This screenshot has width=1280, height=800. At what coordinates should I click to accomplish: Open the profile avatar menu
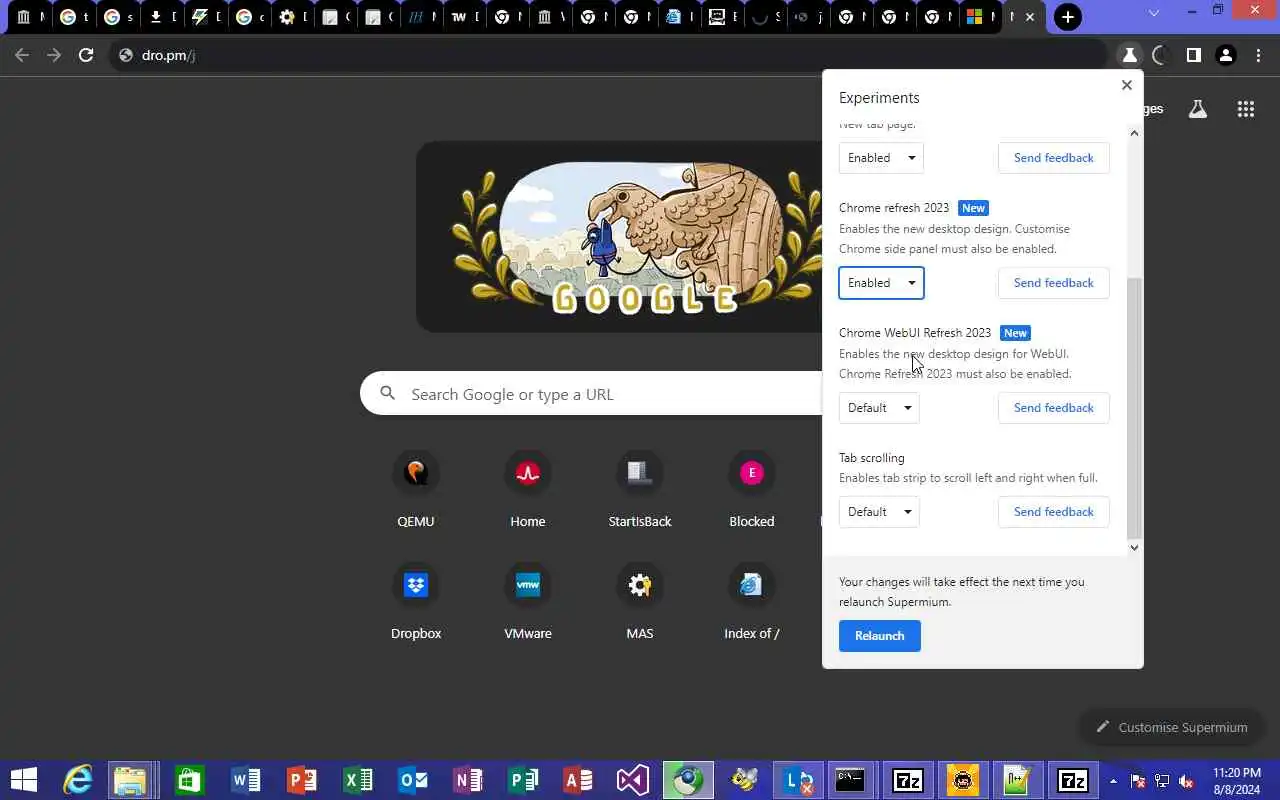[1226, 55]
